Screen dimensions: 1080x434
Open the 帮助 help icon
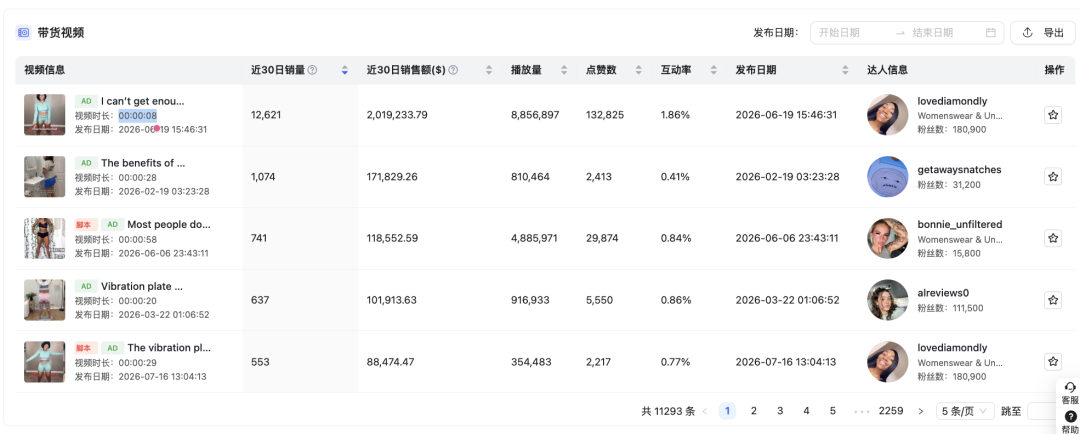1070,422
